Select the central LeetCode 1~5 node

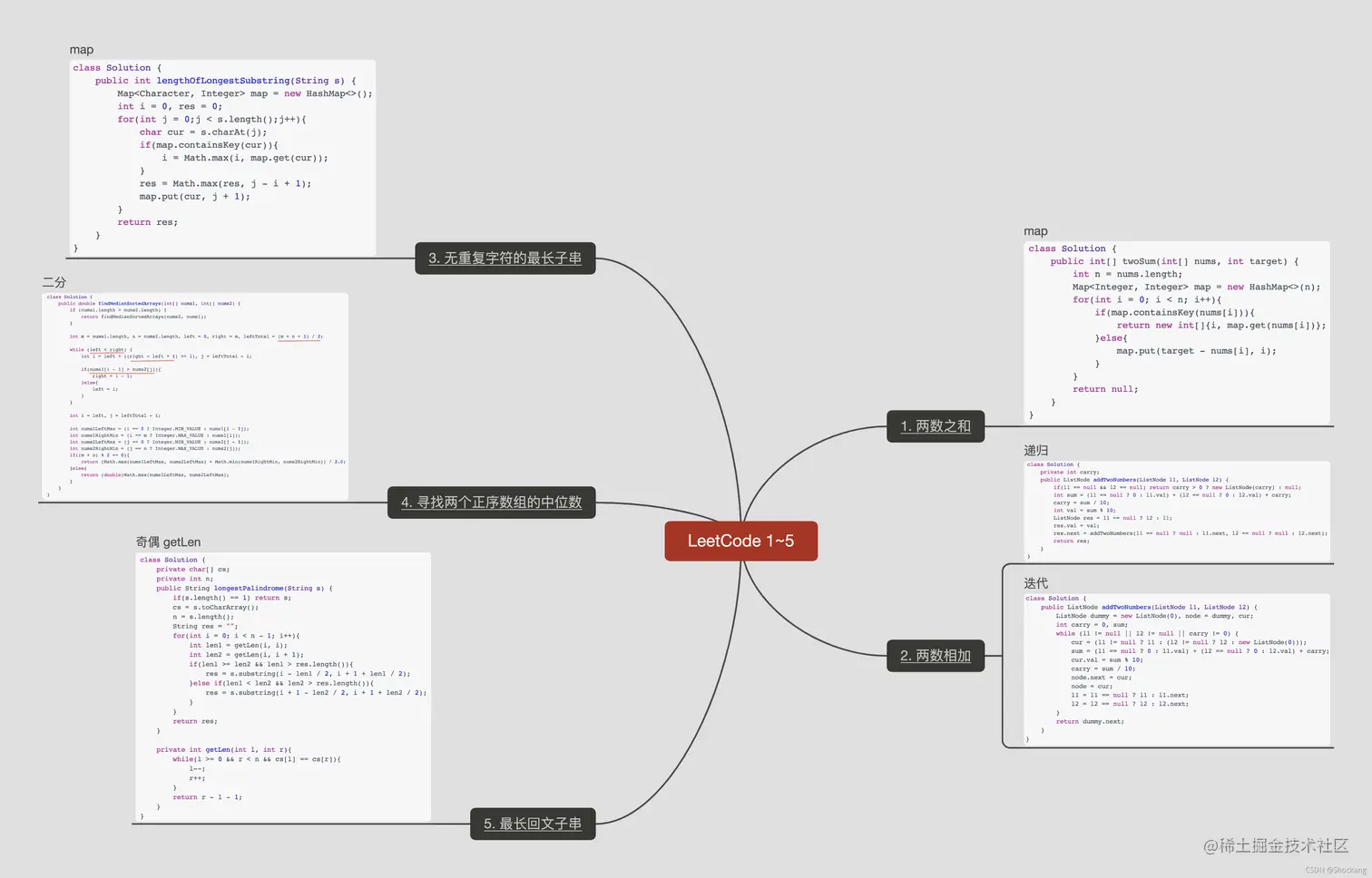tap(740, 541)
